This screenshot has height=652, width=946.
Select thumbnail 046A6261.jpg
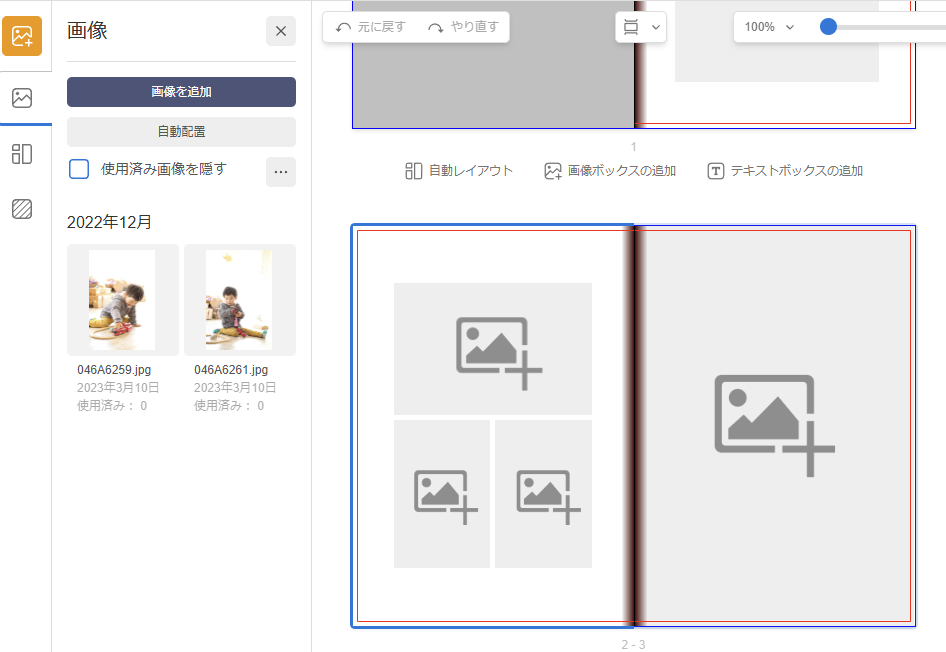239,299
